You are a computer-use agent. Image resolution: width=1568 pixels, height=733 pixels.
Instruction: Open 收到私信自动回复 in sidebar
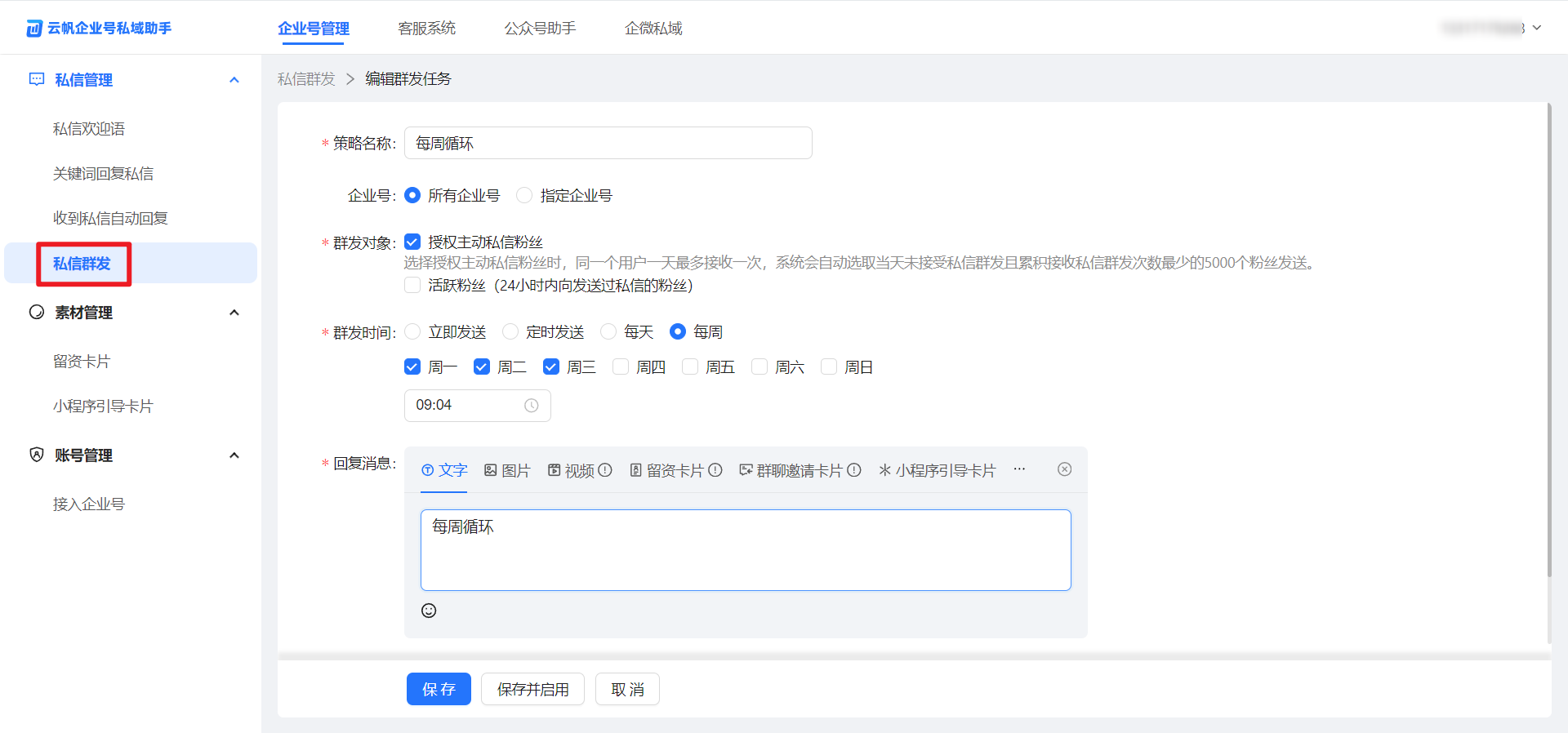coord(110,219)
